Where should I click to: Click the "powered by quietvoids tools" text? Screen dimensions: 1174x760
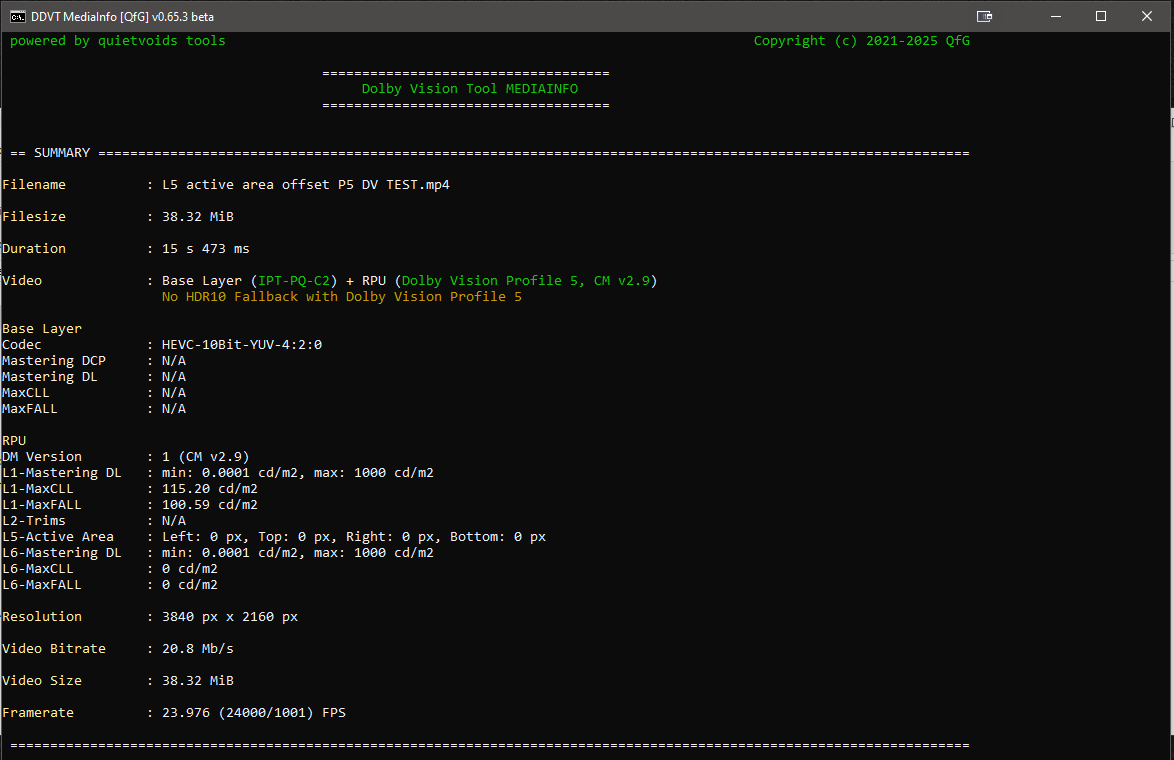coord(118,41)
